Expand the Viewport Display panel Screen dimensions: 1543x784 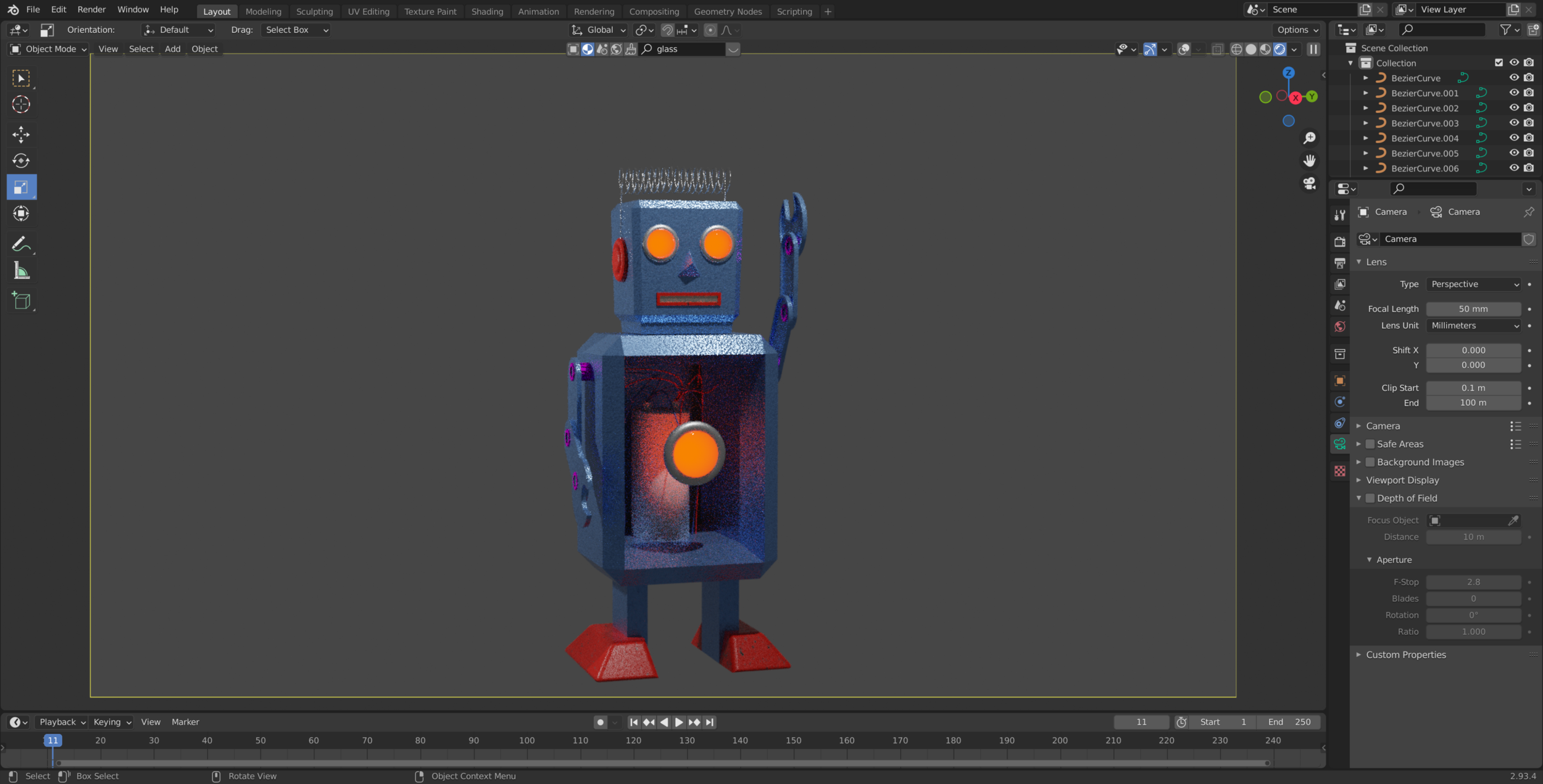tap(1402, 480)
